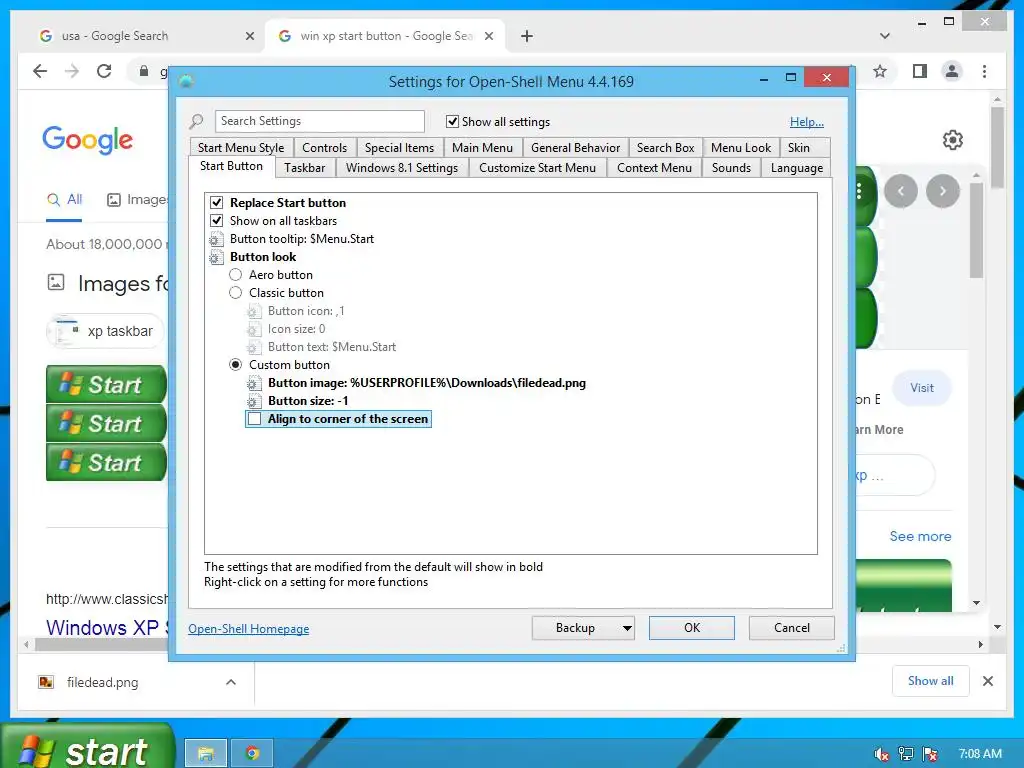
Task: Click the gear icon beside Button tooltip
Action: 216,239
